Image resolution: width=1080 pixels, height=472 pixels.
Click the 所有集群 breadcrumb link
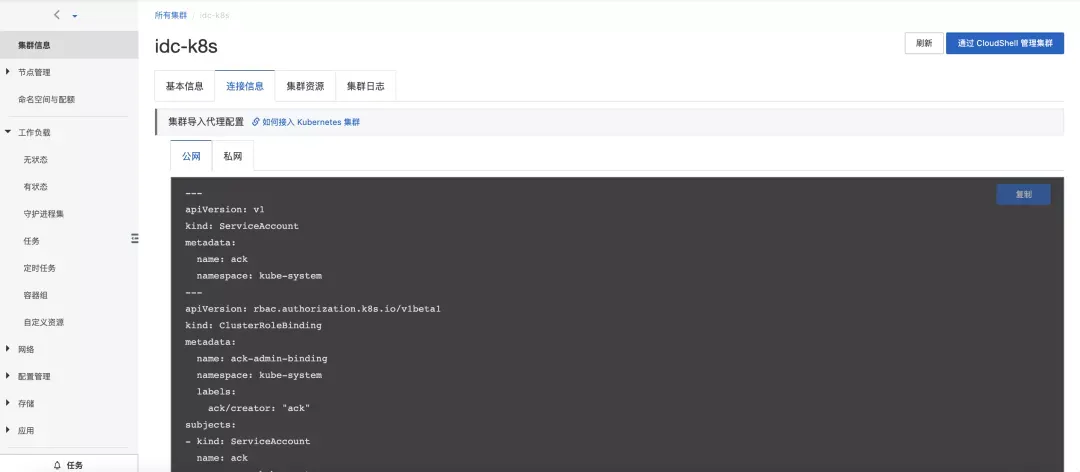pos(171,15)
